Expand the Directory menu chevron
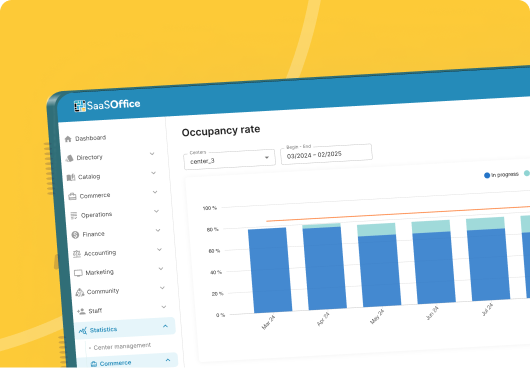This screenshot has width=530, height=368. pos(152,154)
